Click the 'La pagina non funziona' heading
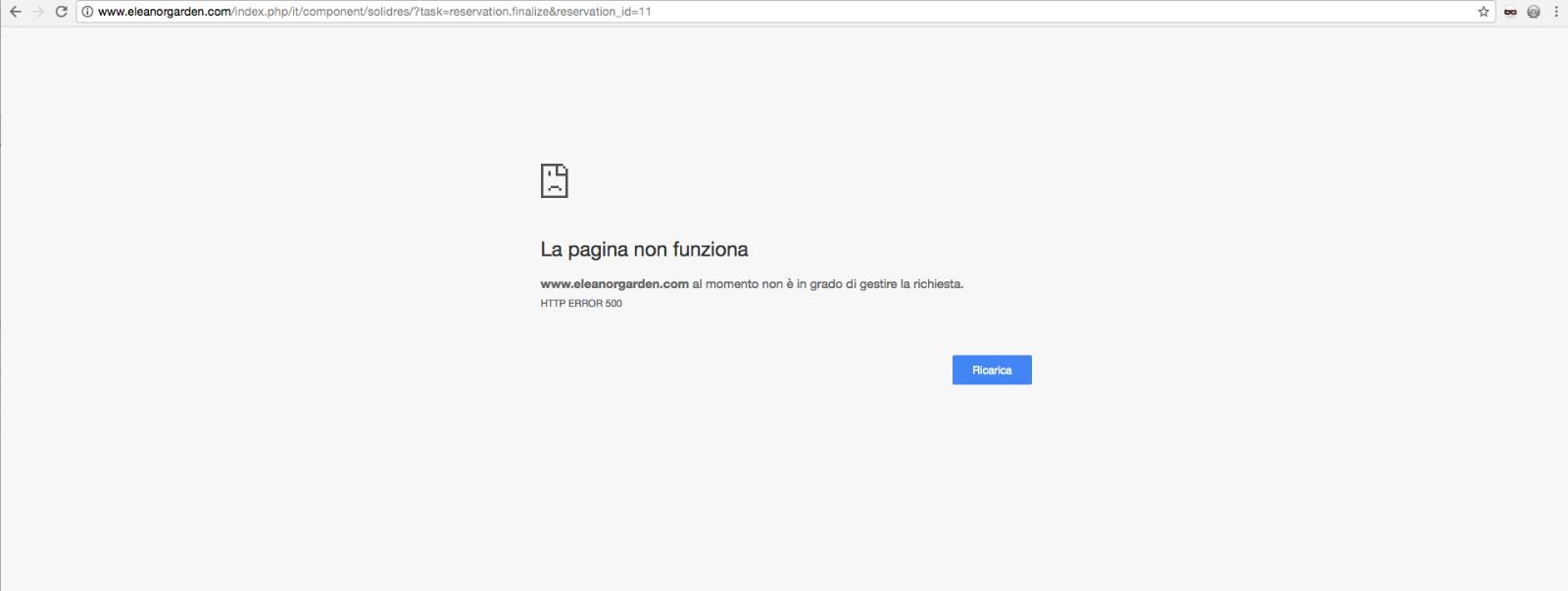 point(644,250)
